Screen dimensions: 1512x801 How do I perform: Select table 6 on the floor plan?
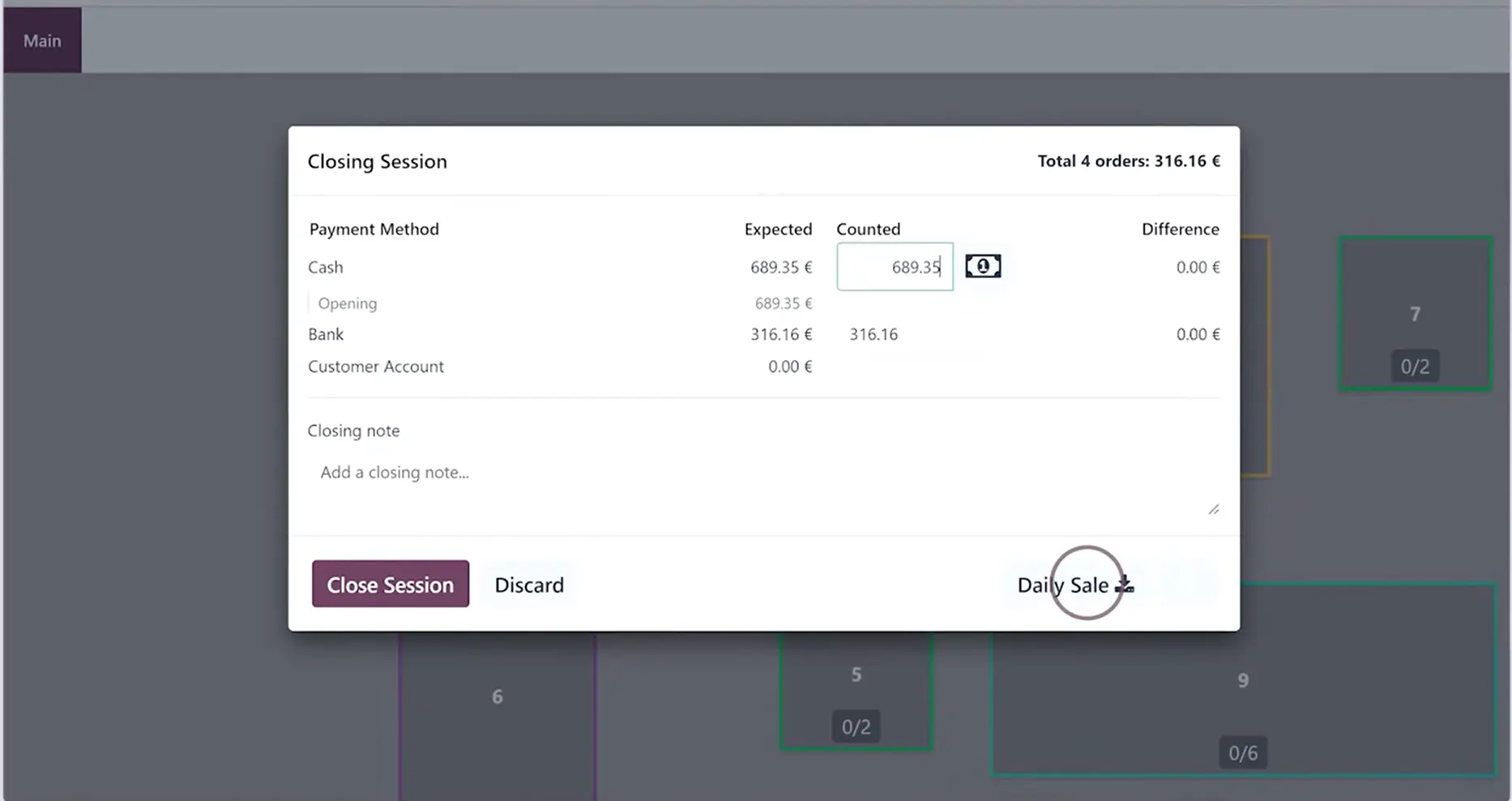[497, 697]
